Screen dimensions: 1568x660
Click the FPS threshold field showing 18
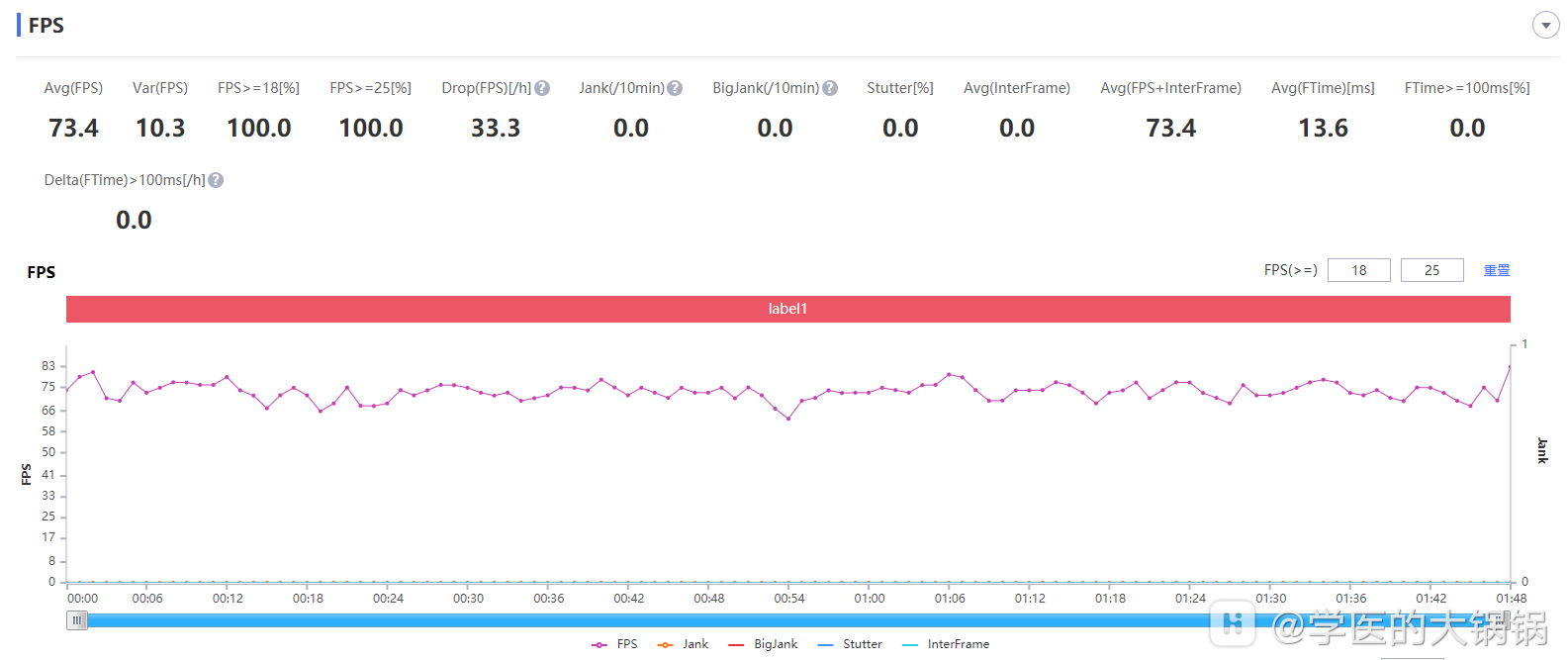click(x=1359, y=270)
